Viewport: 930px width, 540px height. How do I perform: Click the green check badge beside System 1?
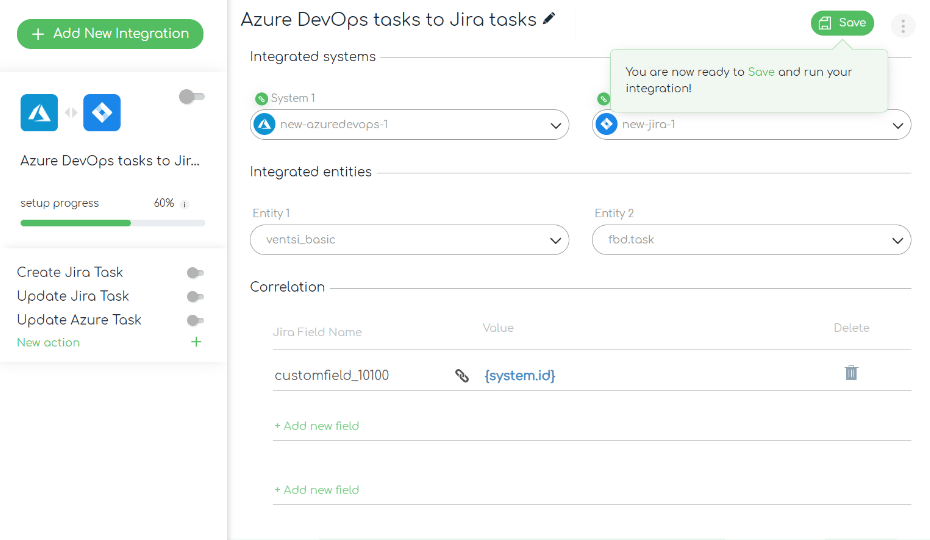(x=261, y=99)
